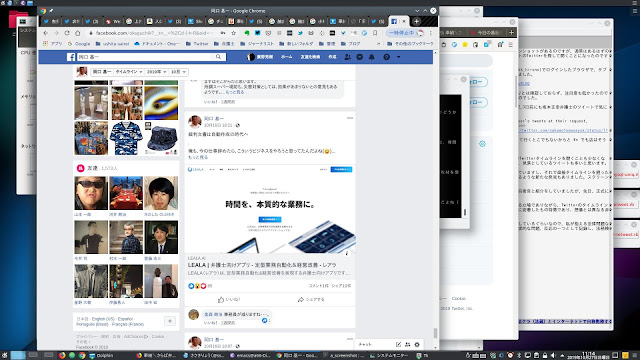Viewport: 640px width, 360px height.
Task: Open chat settings gear in chat bar
Action: 417,344
